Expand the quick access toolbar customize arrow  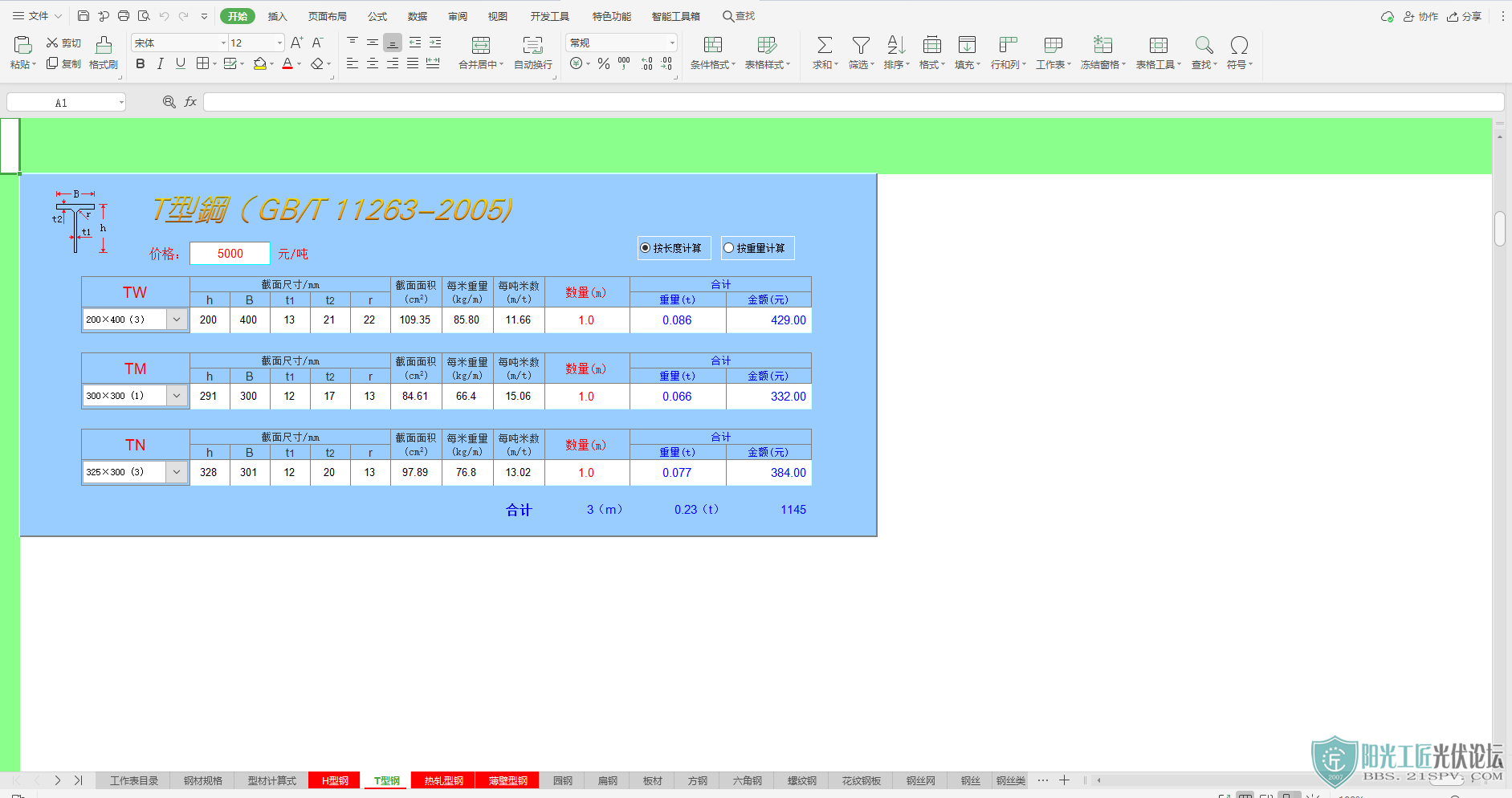point(204,16)
